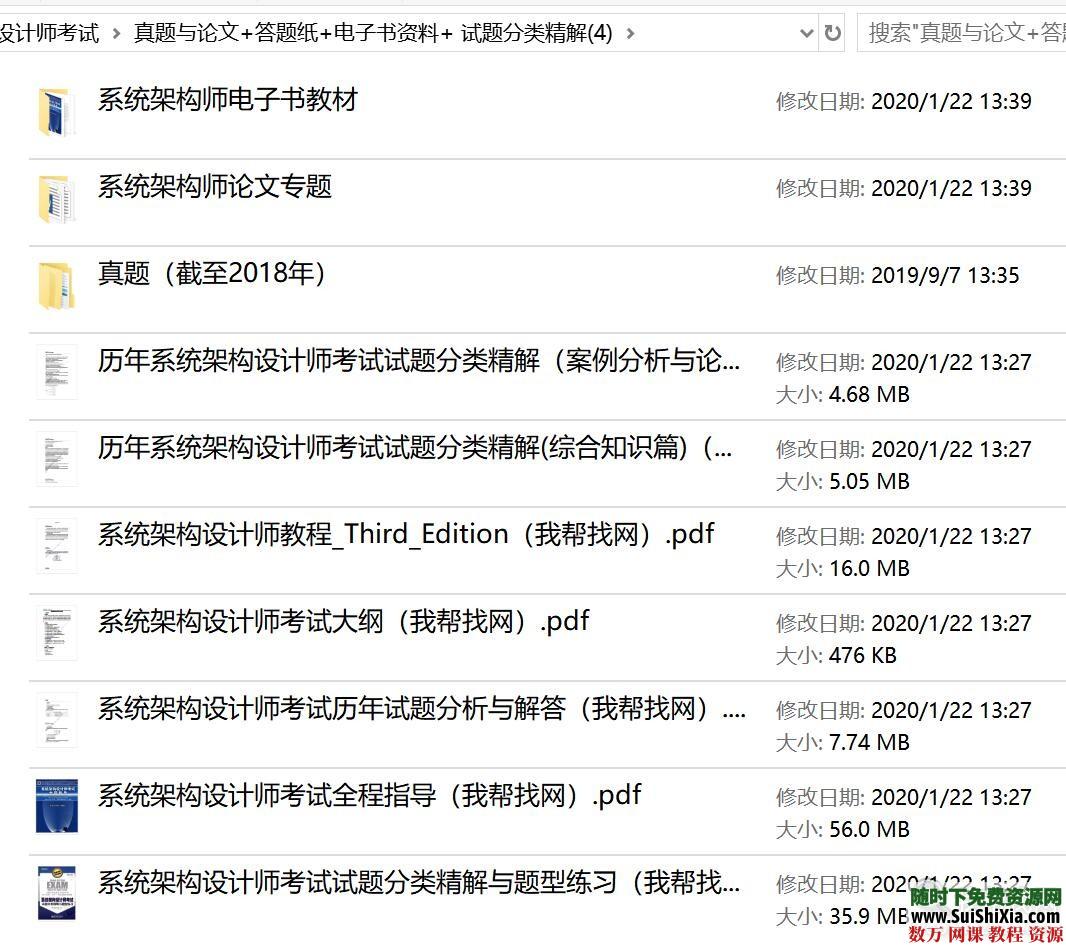Click the refresh icon in the address bar

[x=833, y=32]
